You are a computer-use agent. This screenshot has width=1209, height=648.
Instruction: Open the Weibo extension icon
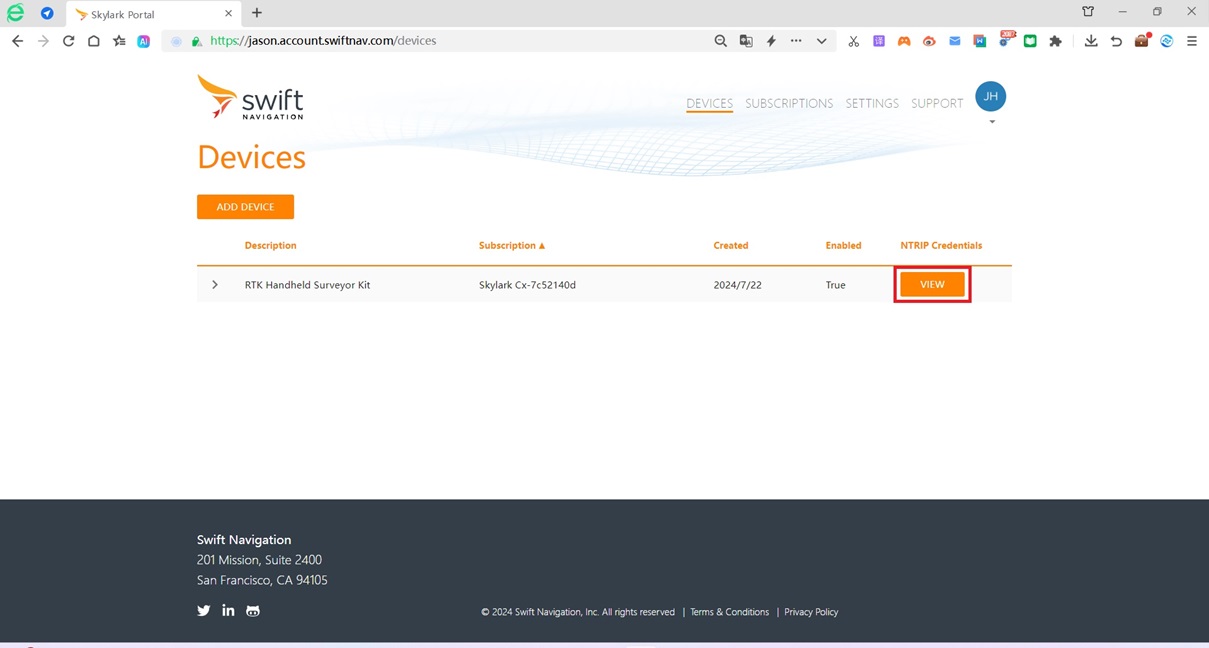pos(929,41)
